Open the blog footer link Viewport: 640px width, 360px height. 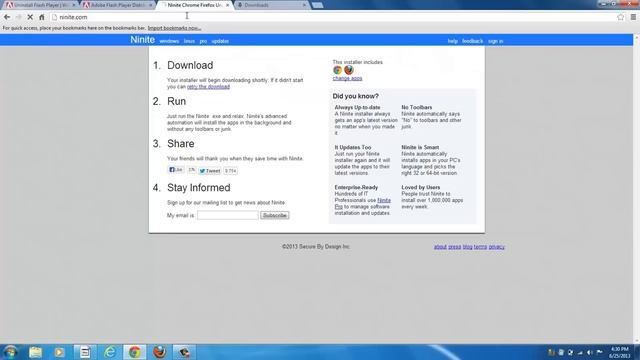tap(467, 247)
